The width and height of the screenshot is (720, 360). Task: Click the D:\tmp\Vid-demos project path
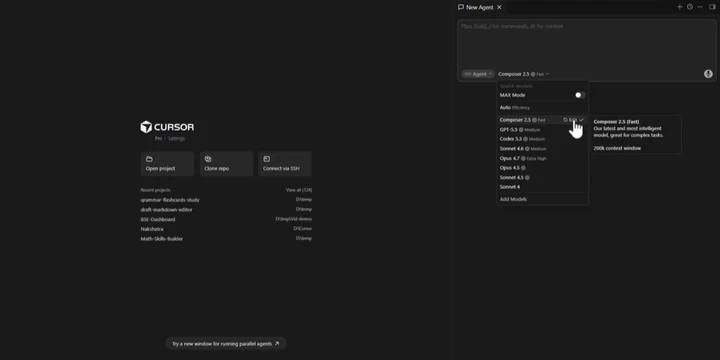coord(293,219)
